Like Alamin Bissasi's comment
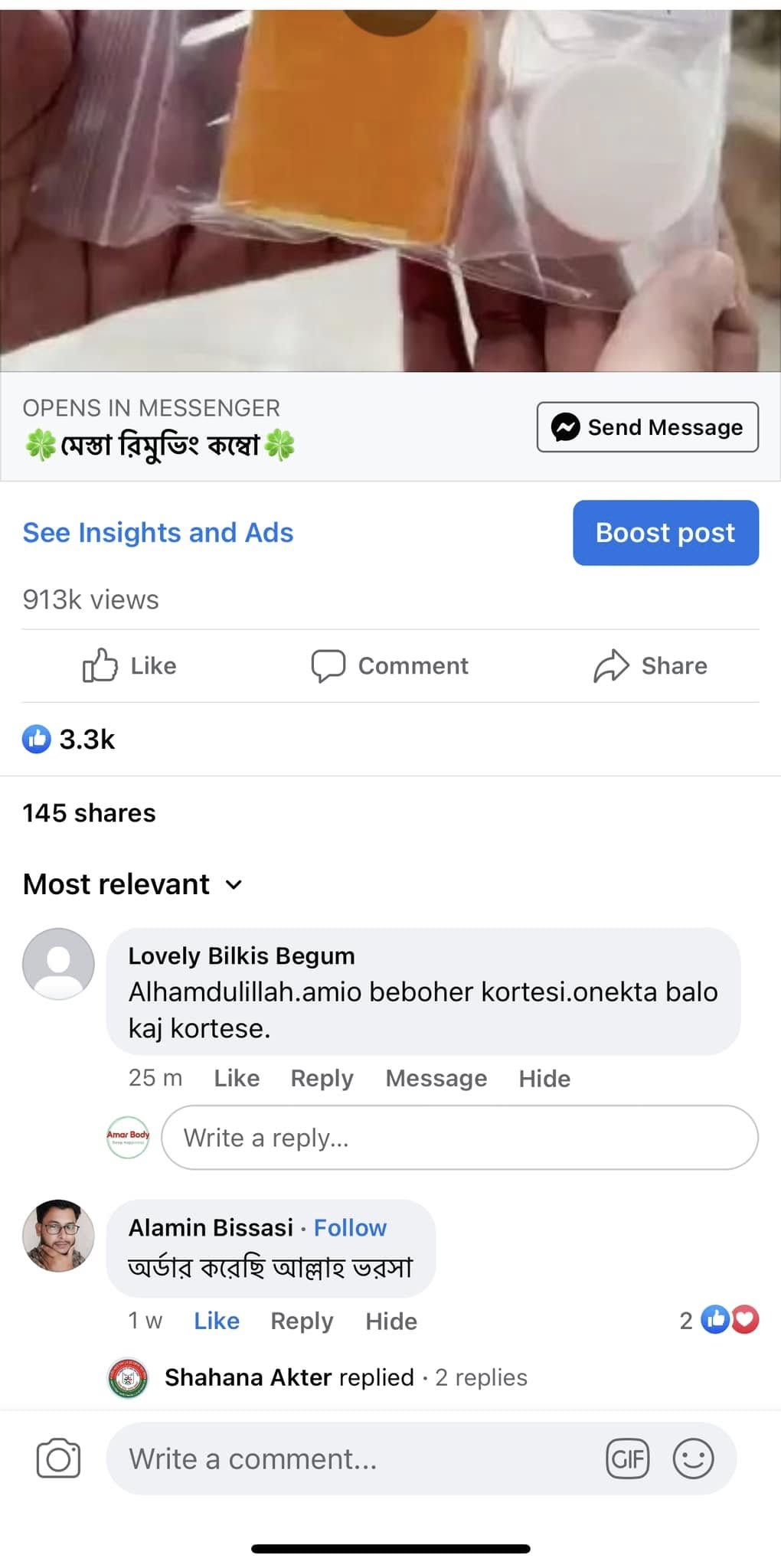This screenshot has width=781, height=1568. coord(217,1321)
